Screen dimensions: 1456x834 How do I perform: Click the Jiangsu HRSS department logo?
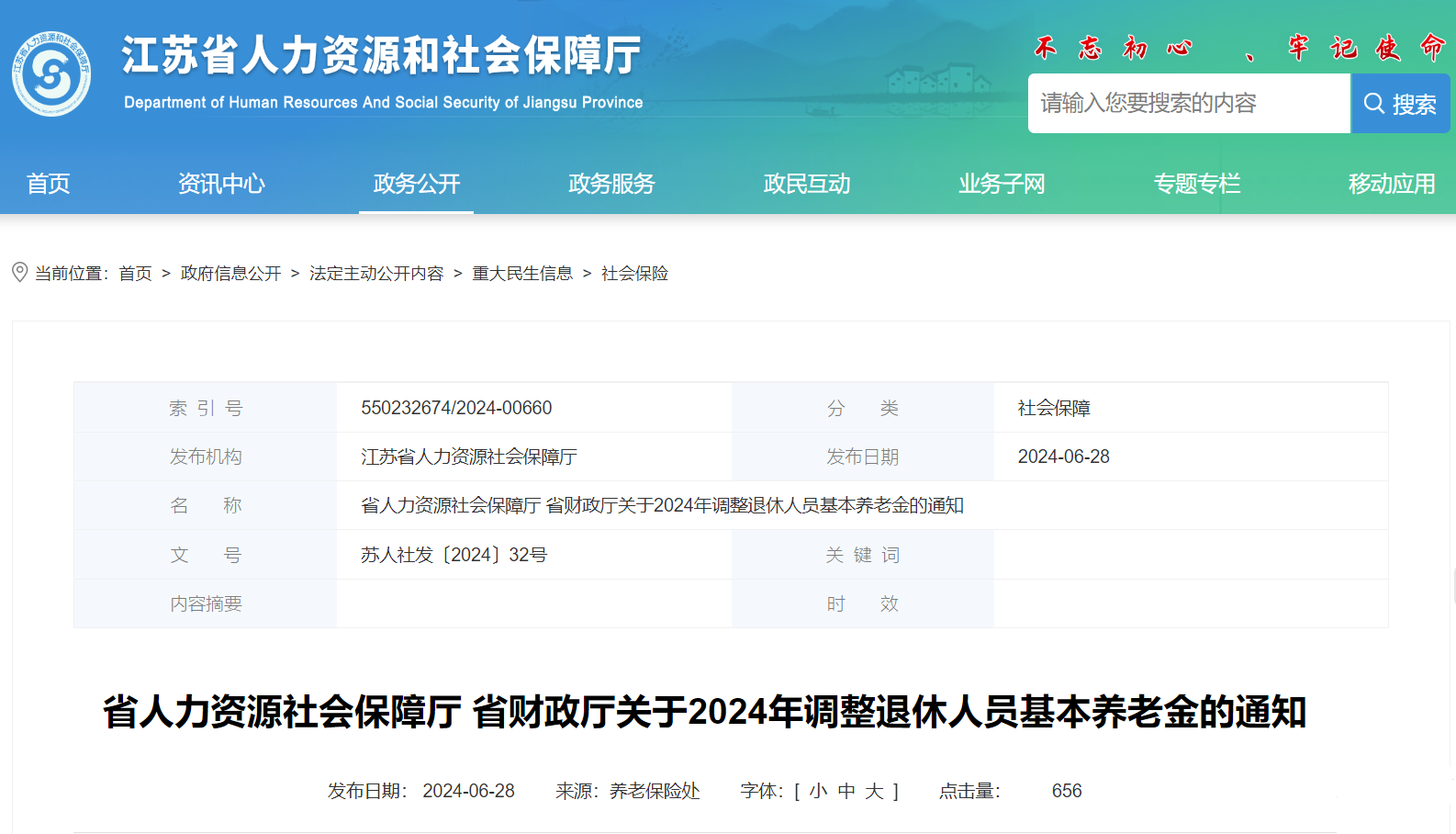coord(51,73)
